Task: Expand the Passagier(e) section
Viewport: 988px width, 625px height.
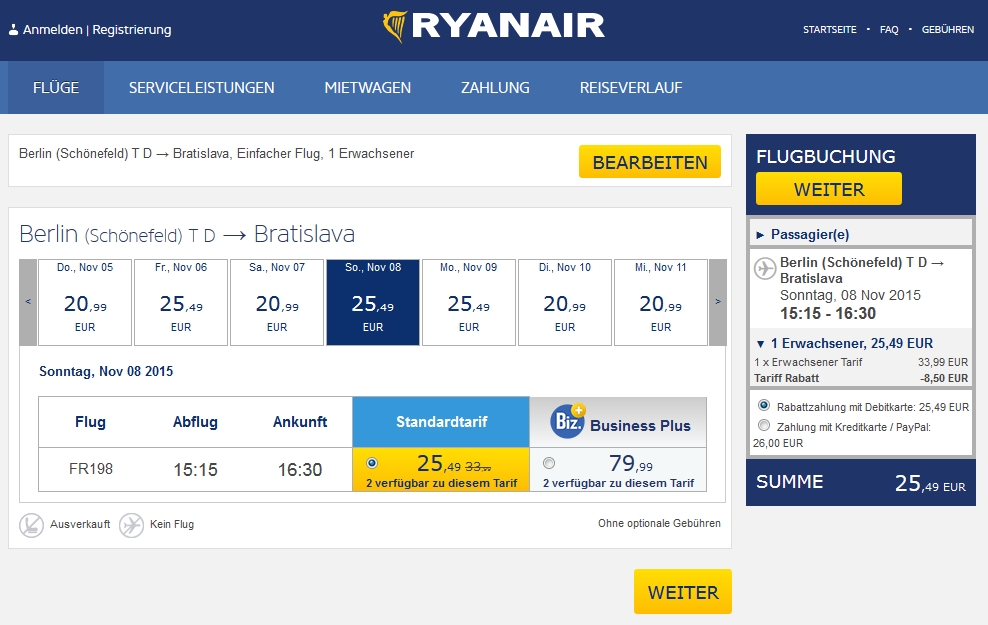Action: click(809, 234)
